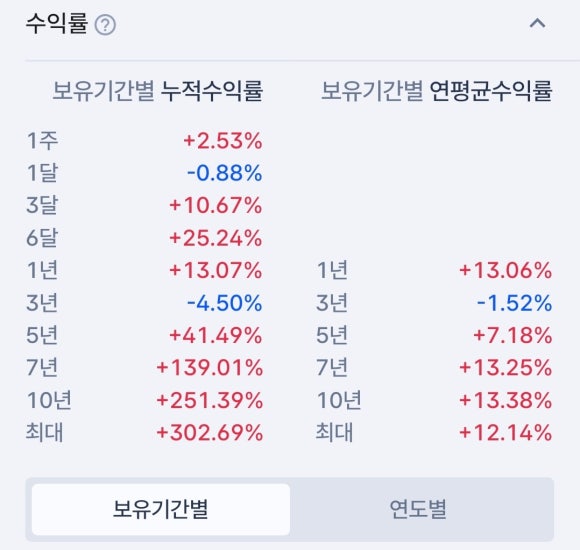Select the 최대 cumulative return +302.69%
Viewport: 580px width, 550px height.
click(210, 433)
